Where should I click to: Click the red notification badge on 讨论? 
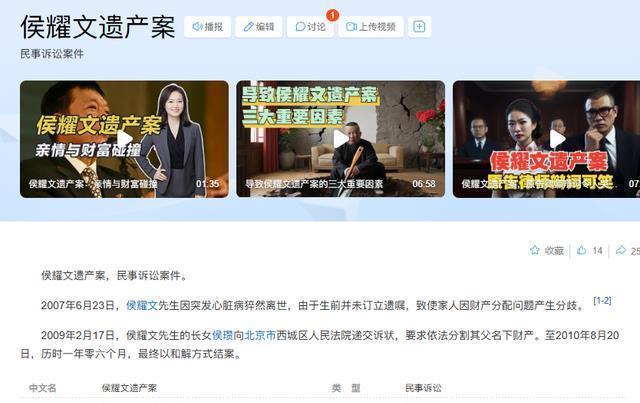(332, 16)
